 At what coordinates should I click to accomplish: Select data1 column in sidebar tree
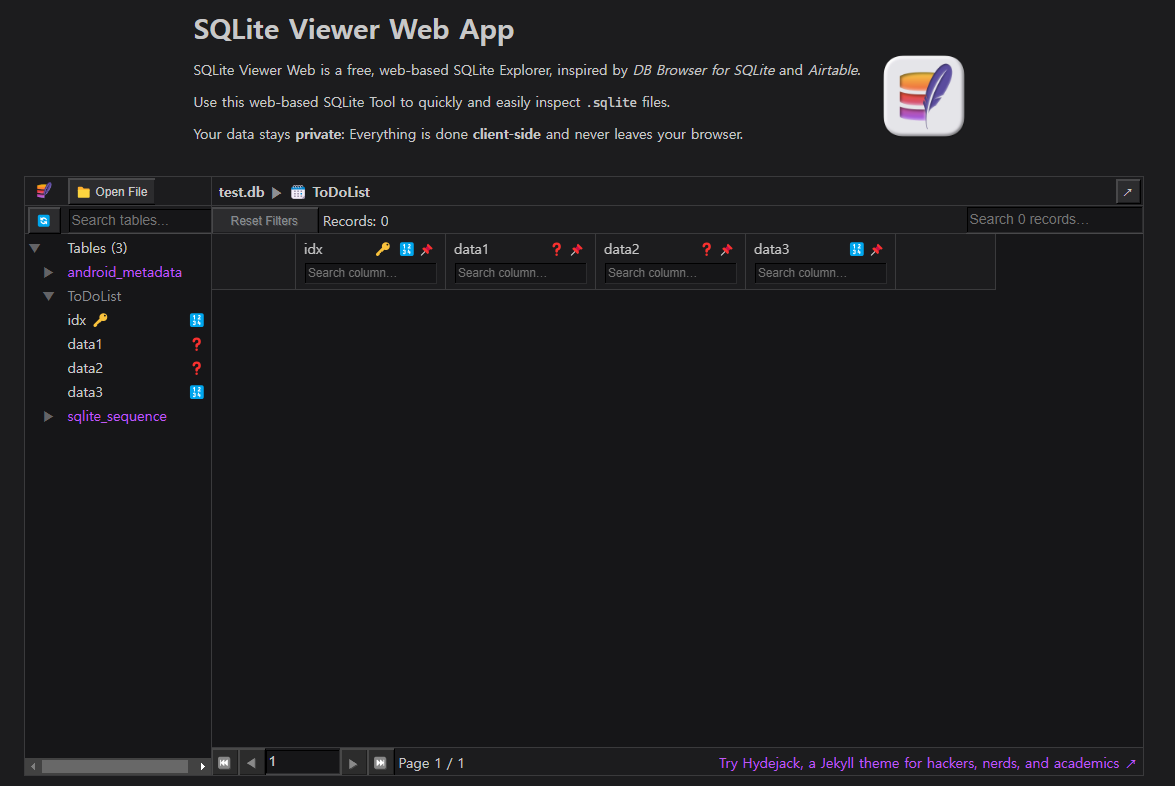click(85, 344)
